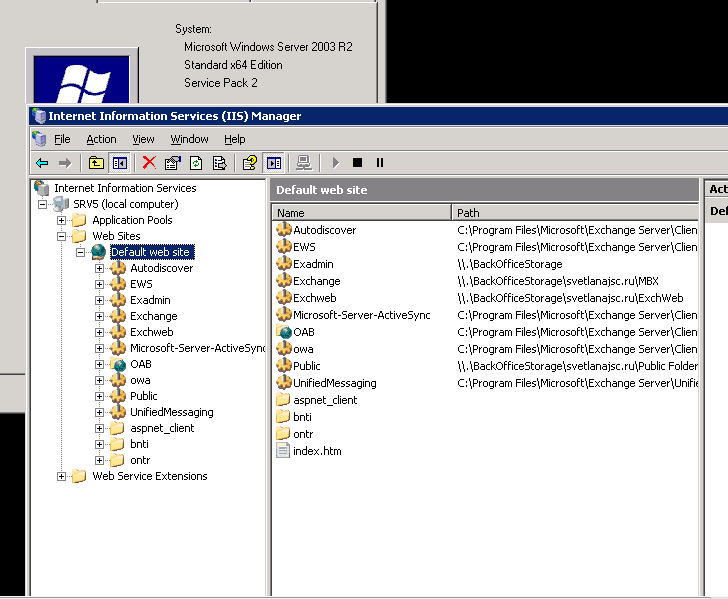728x599 pixels.
Task: Select Web Sites in the tree
Action: click(x=116, y=236)
